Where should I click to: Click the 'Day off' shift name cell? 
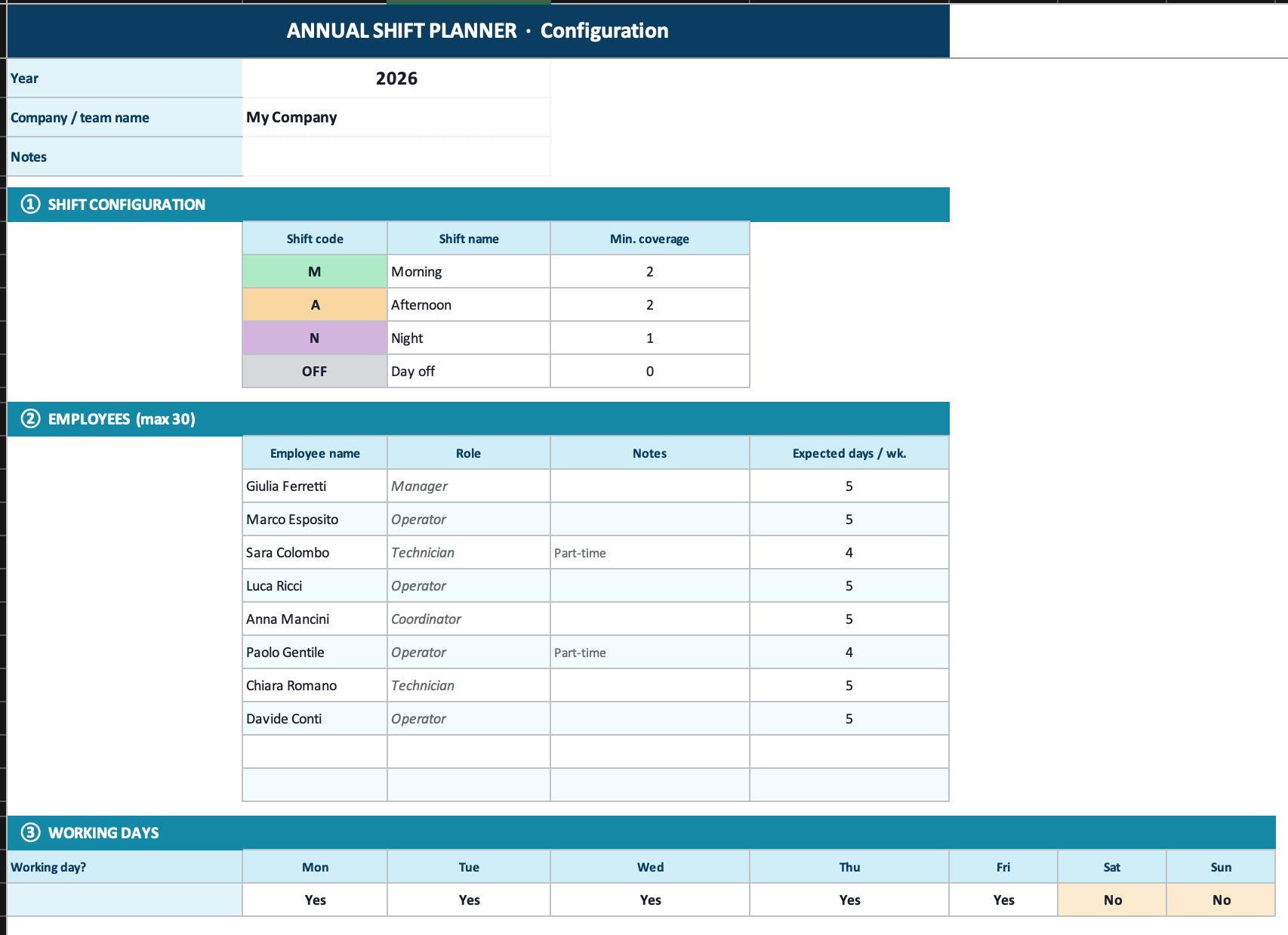(x=469, y=372)
